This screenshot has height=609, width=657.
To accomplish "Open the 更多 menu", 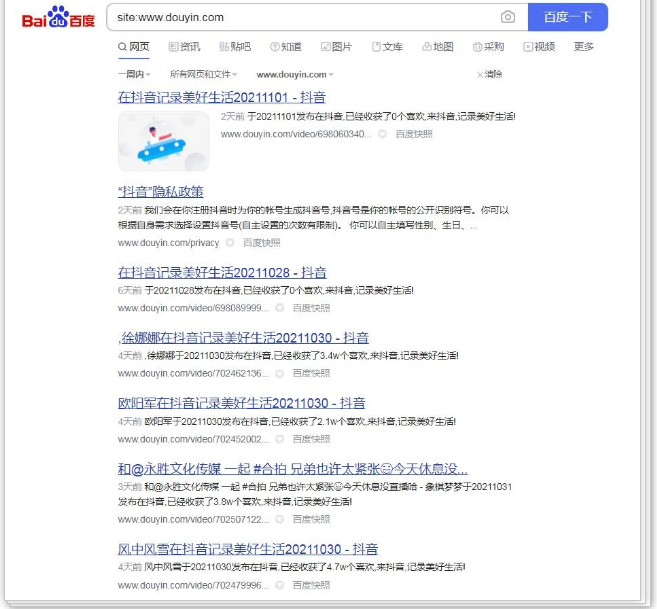I will (x=584, y=47).
